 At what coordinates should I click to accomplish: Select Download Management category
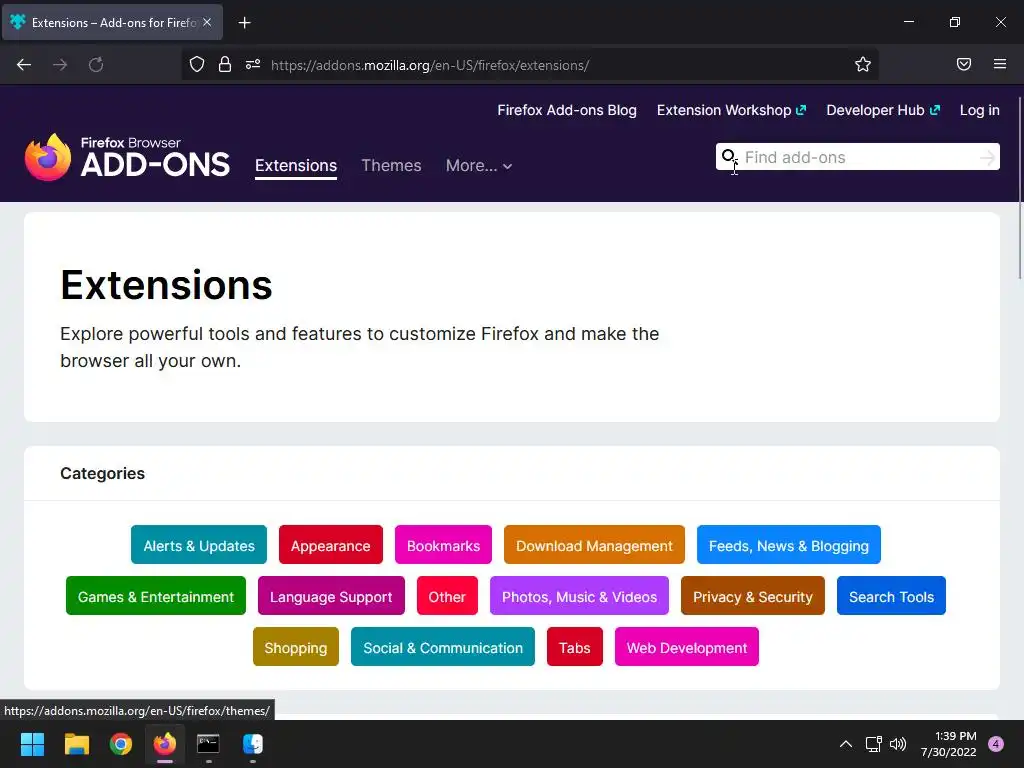click(594, 545)
